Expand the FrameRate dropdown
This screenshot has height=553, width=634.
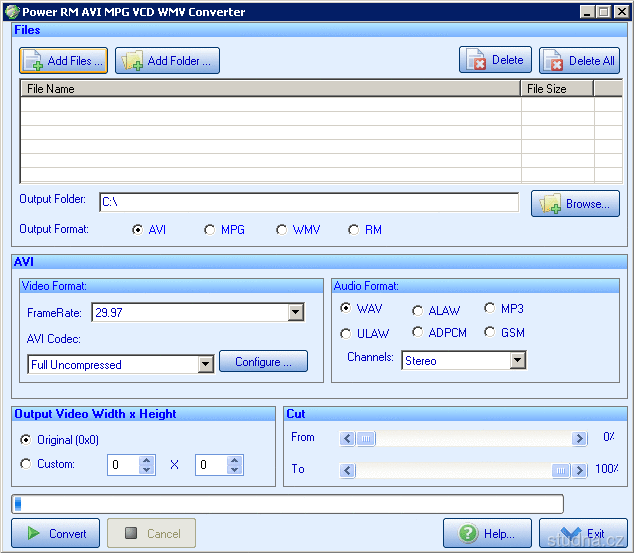click(295, 313)
